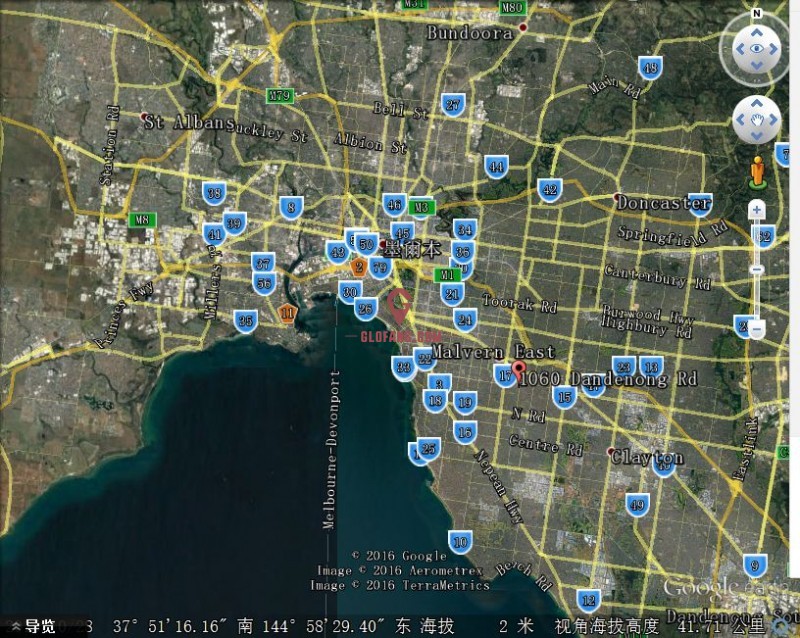Click the orange placemark number 11

288,313
